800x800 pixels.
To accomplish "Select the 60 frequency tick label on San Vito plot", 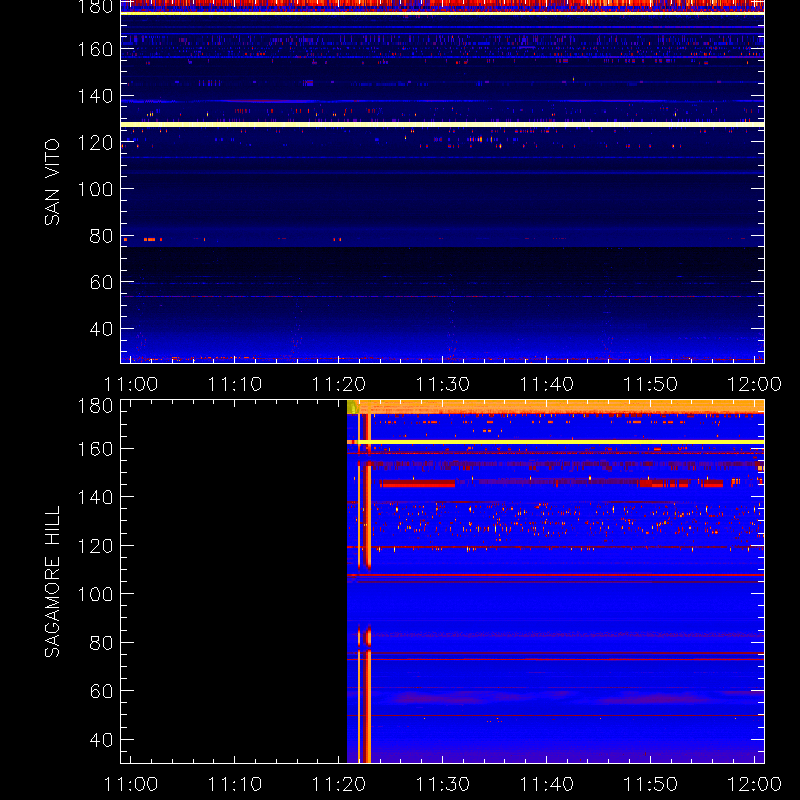I will click(x=101, y=282).
